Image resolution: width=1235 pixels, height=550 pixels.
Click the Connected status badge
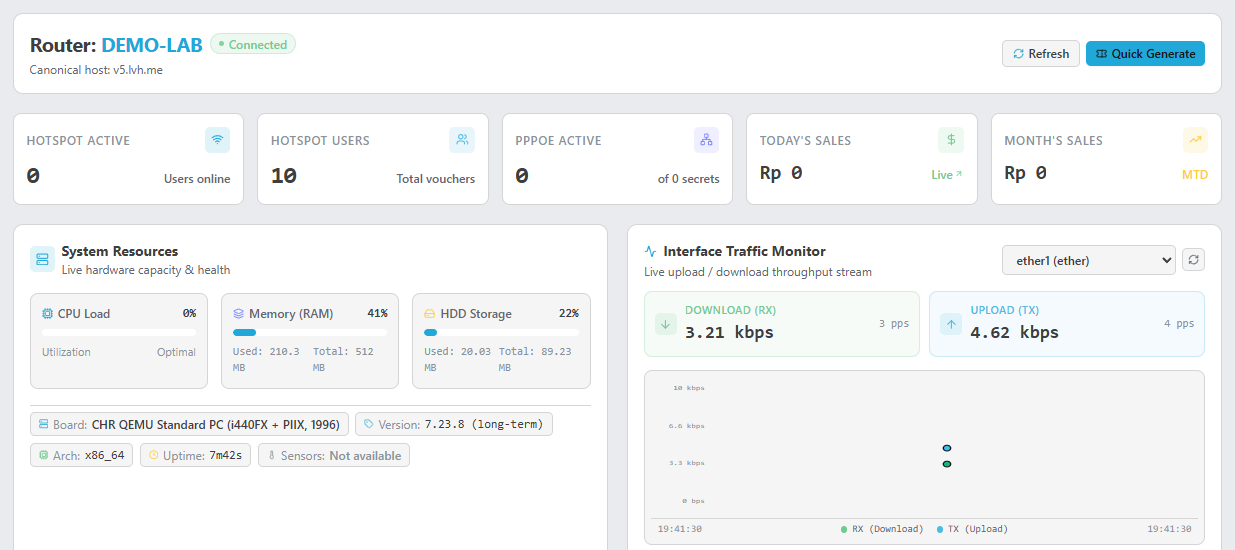[253, 45]
